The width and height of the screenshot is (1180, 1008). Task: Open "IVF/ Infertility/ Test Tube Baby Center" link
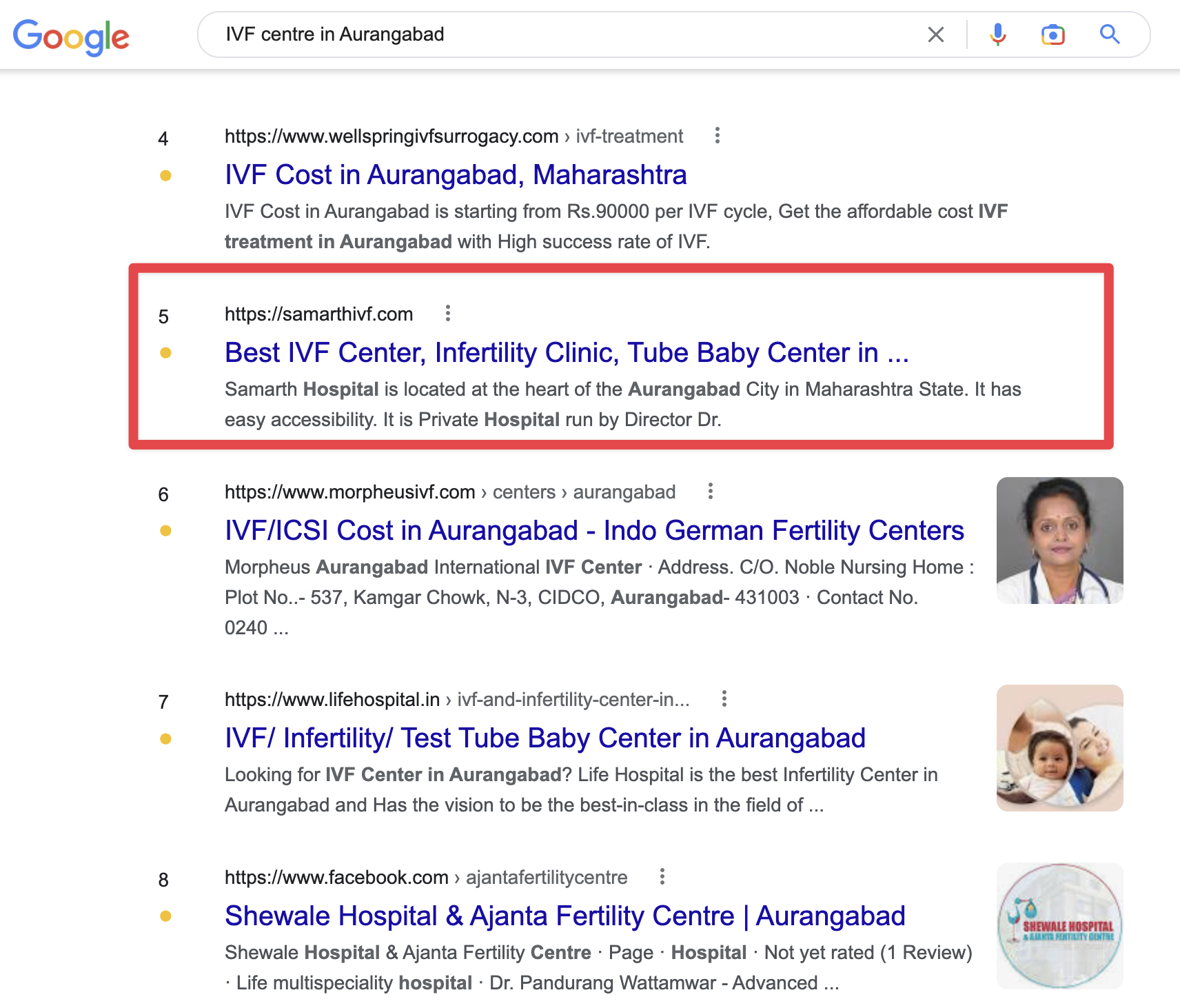click(545, 738)
